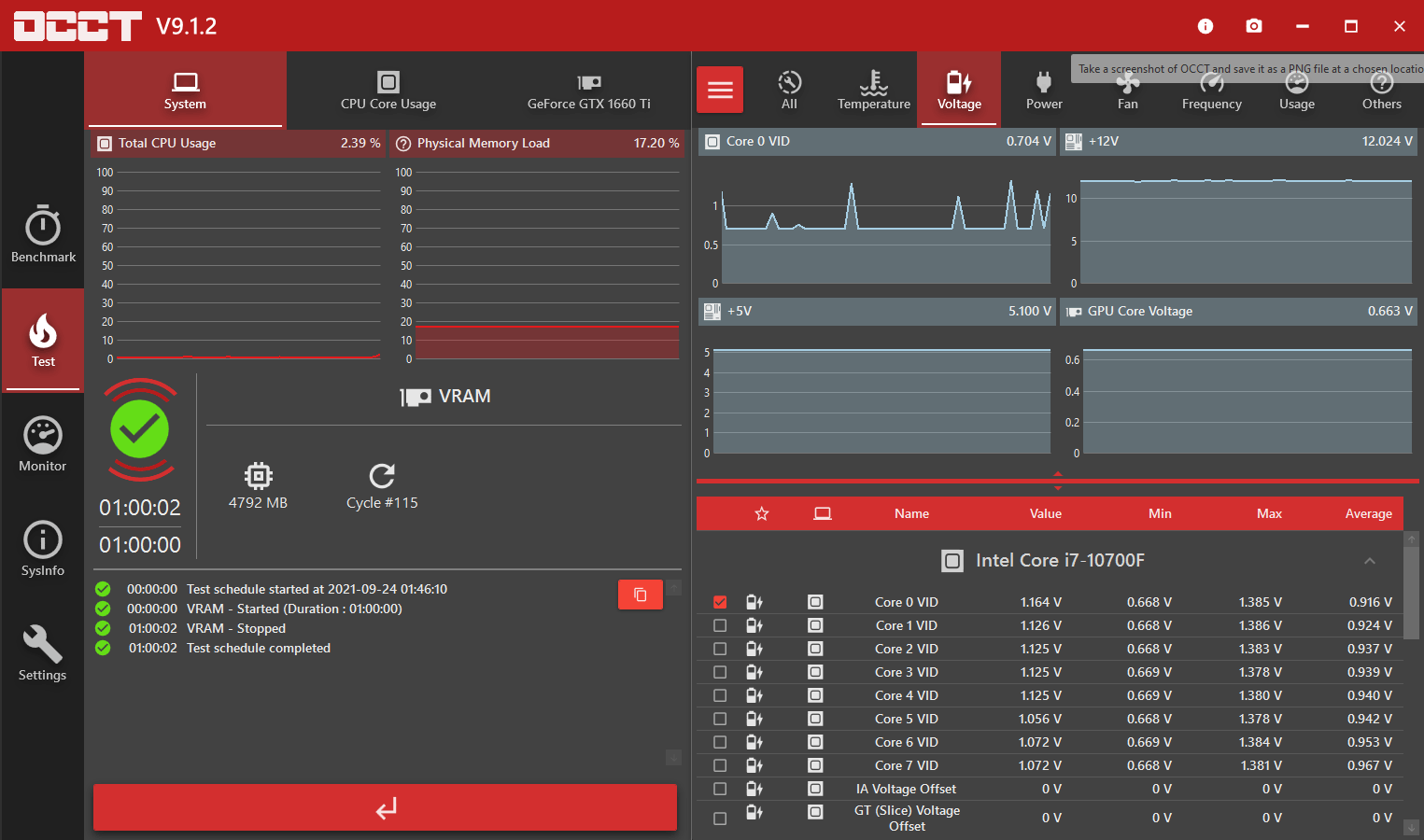The width and height of the screenshot is (1424, 840).
Task: Click the +12V graph header icon
Action: pos(1074,142)
